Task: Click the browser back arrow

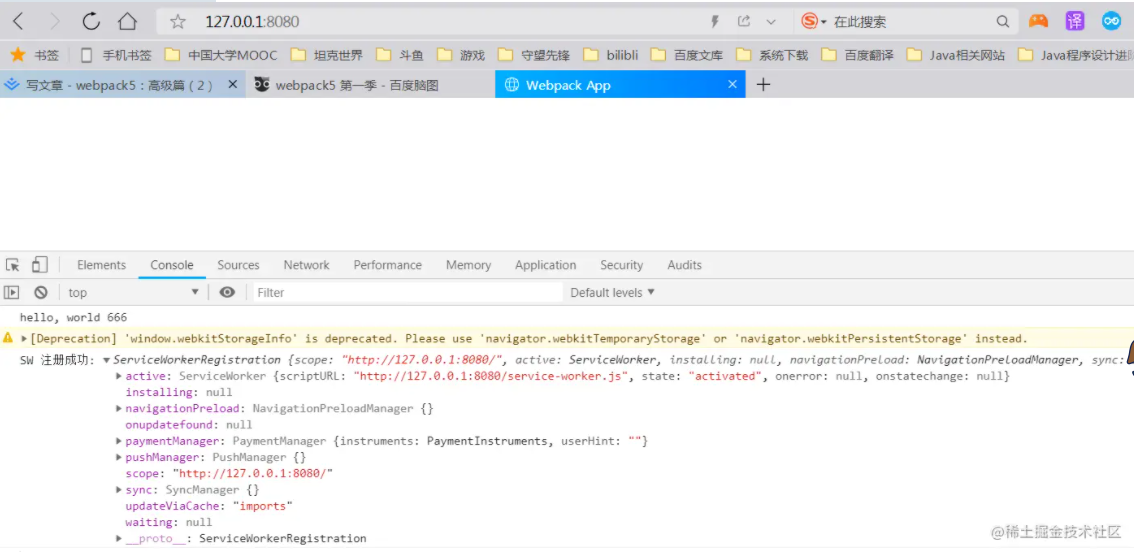Action: click(x=18, y=22)
